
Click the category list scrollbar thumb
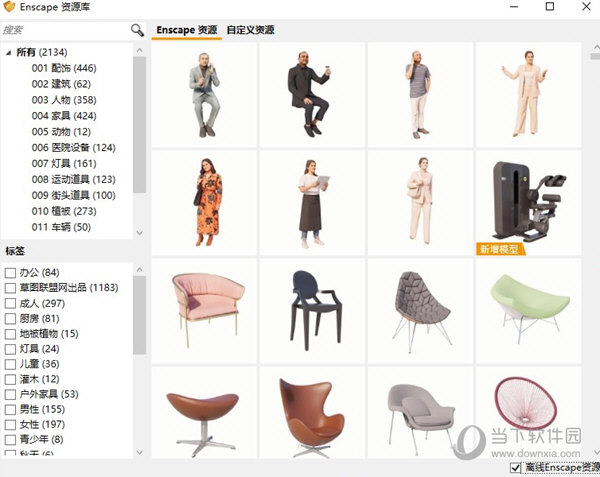pyautogui.click(x=140, y=125)
